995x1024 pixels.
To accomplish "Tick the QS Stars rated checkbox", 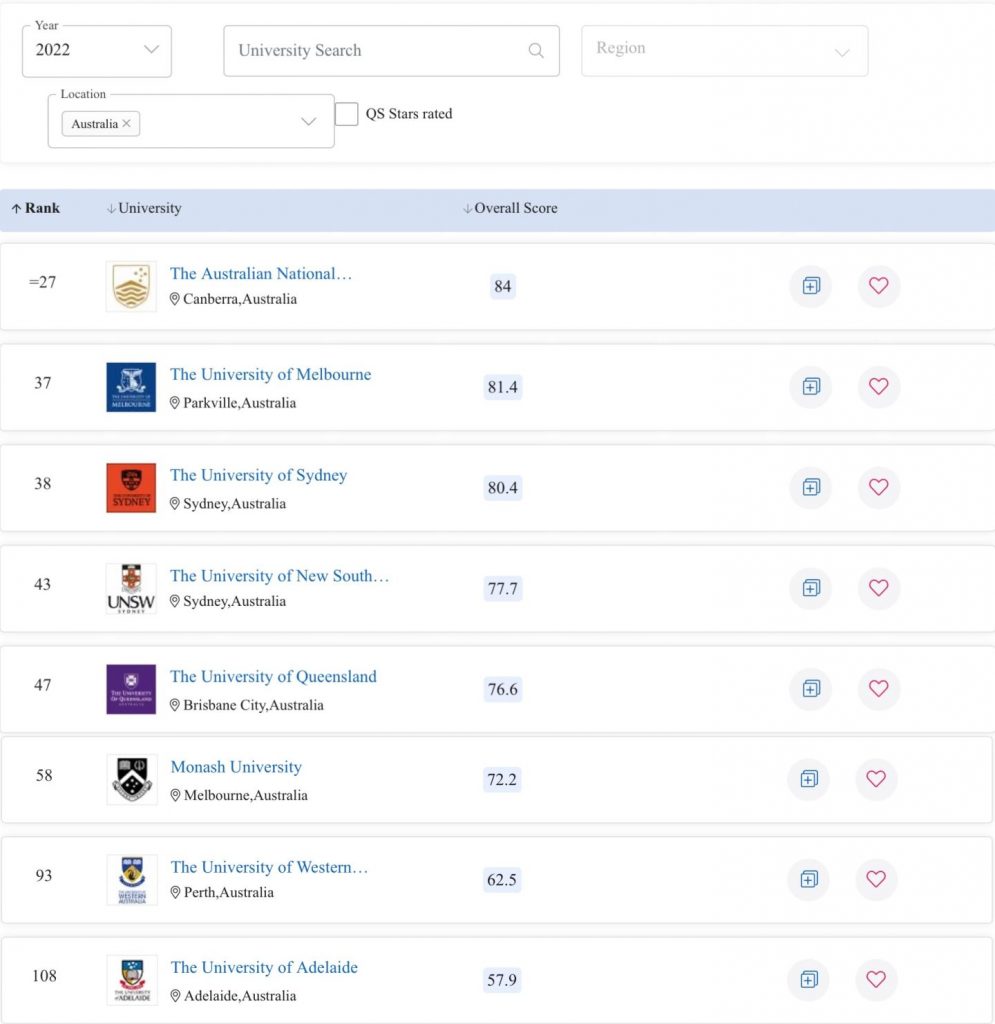I will pyautogui.click(x=346, y=114).
